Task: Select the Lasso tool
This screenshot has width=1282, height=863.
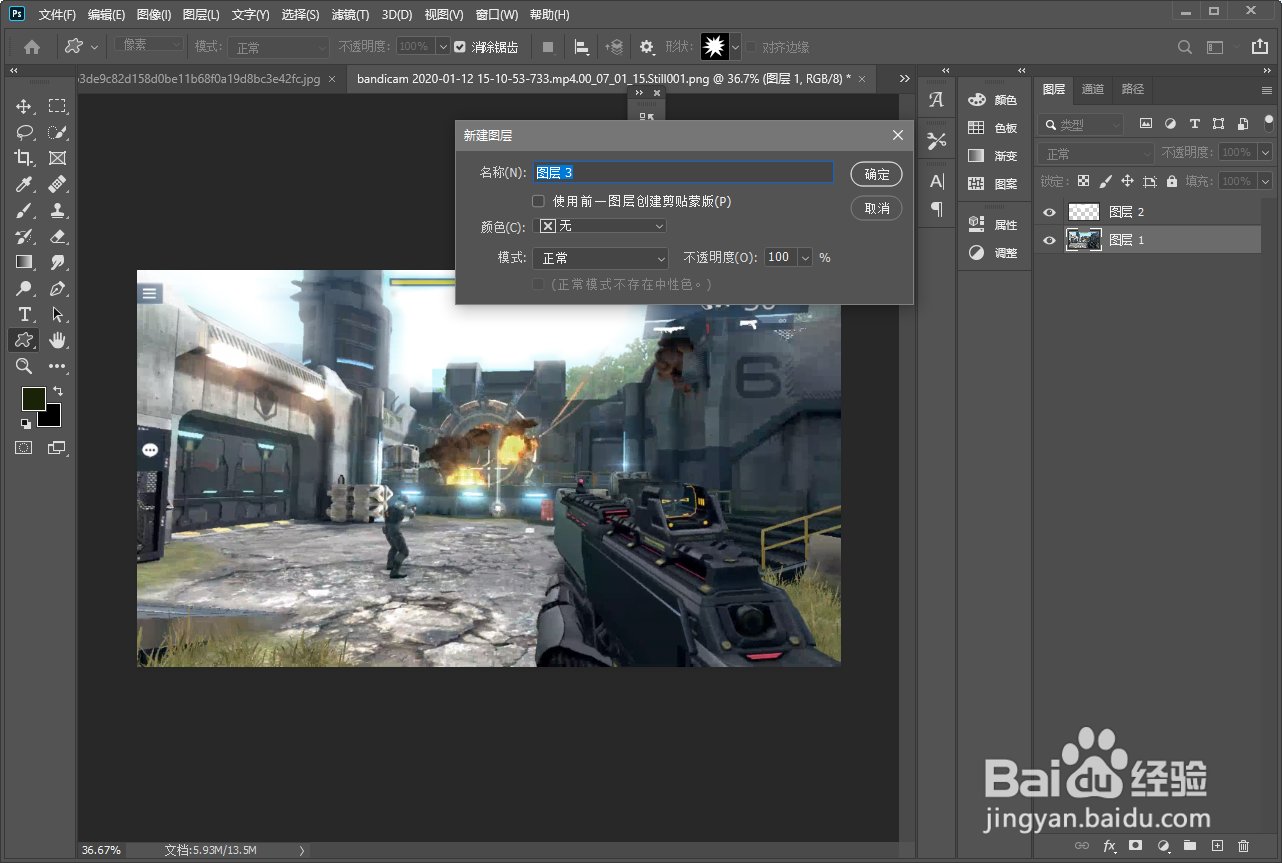Action: (x=24, y=132)
